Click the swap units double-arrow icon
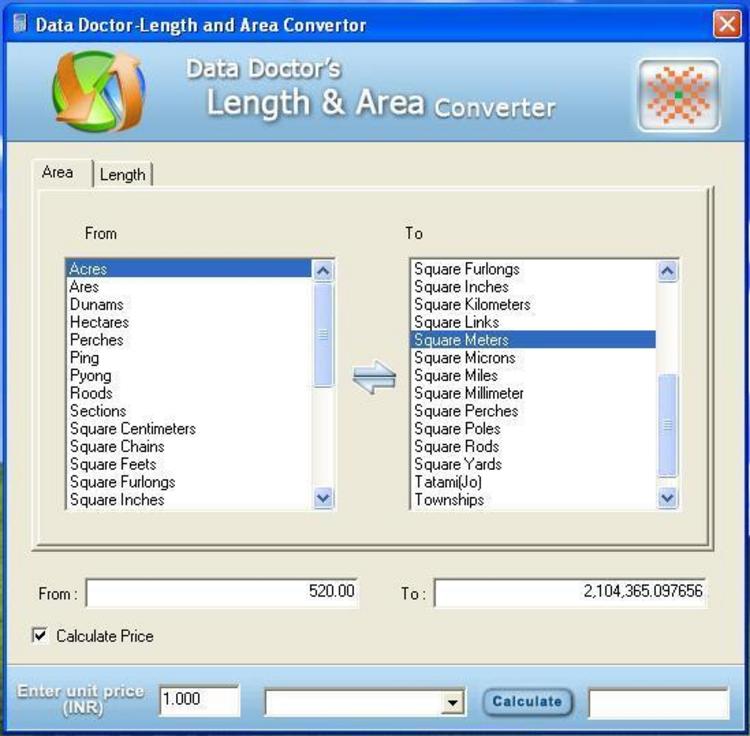 tap(375, 378)
